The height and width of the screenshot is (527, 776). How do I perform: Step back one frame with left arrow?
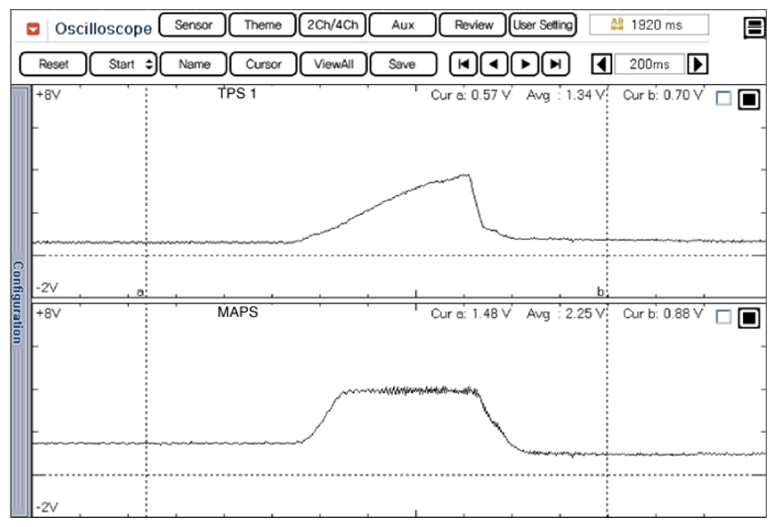(x=494, y=64)
